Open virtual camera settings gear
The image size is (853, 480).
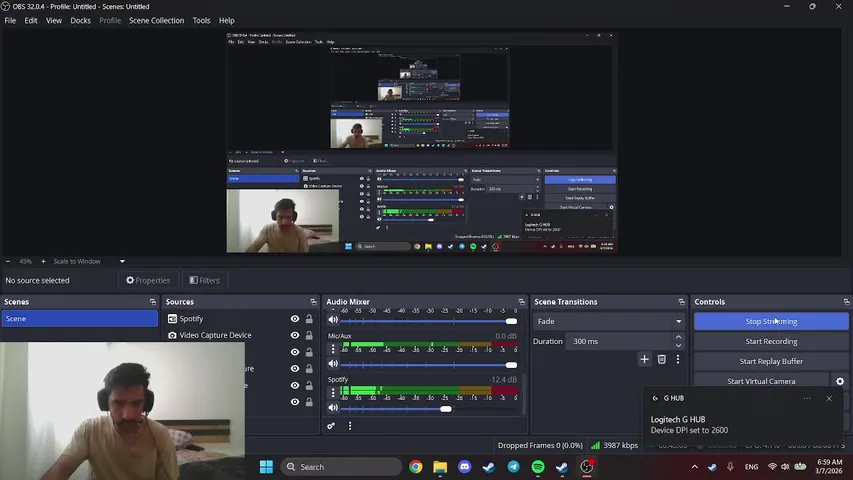(x=840, y=381)
